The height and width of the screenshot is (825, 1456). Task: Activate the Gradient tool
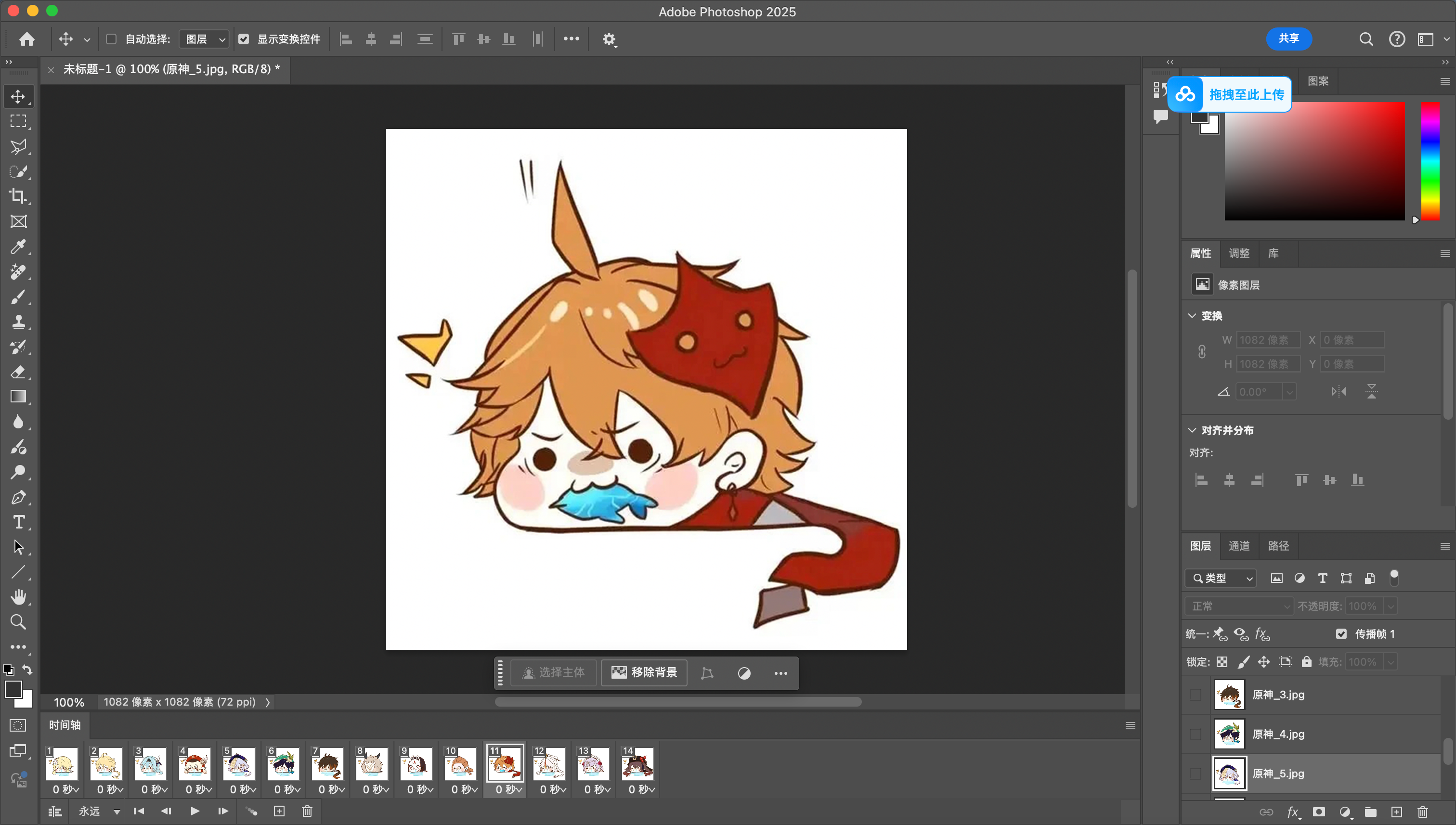(18, 397)
